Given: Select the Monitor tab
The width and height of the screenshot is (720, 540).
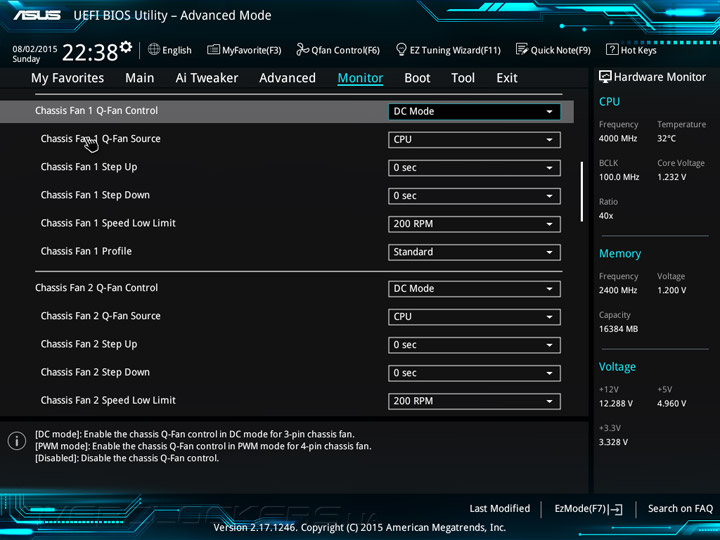Looking at the screenshot, I should click(x=360, y=78).
